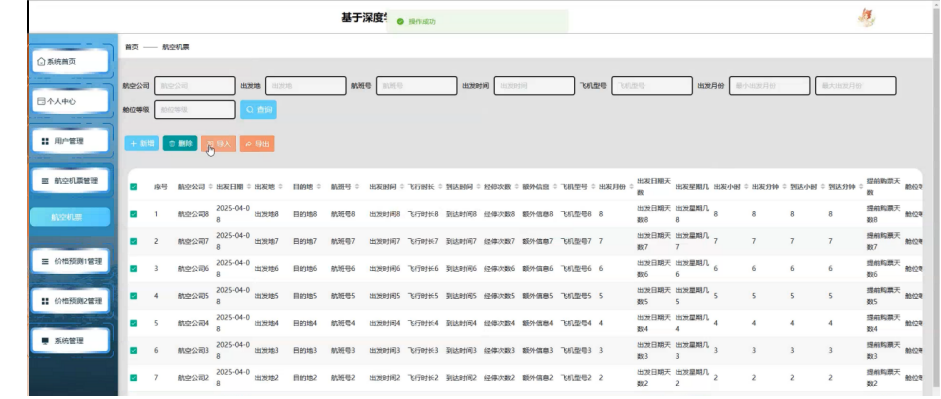Focus the 出发地 search field
This screenshot has width=941, height=399.
pos(305,86)
